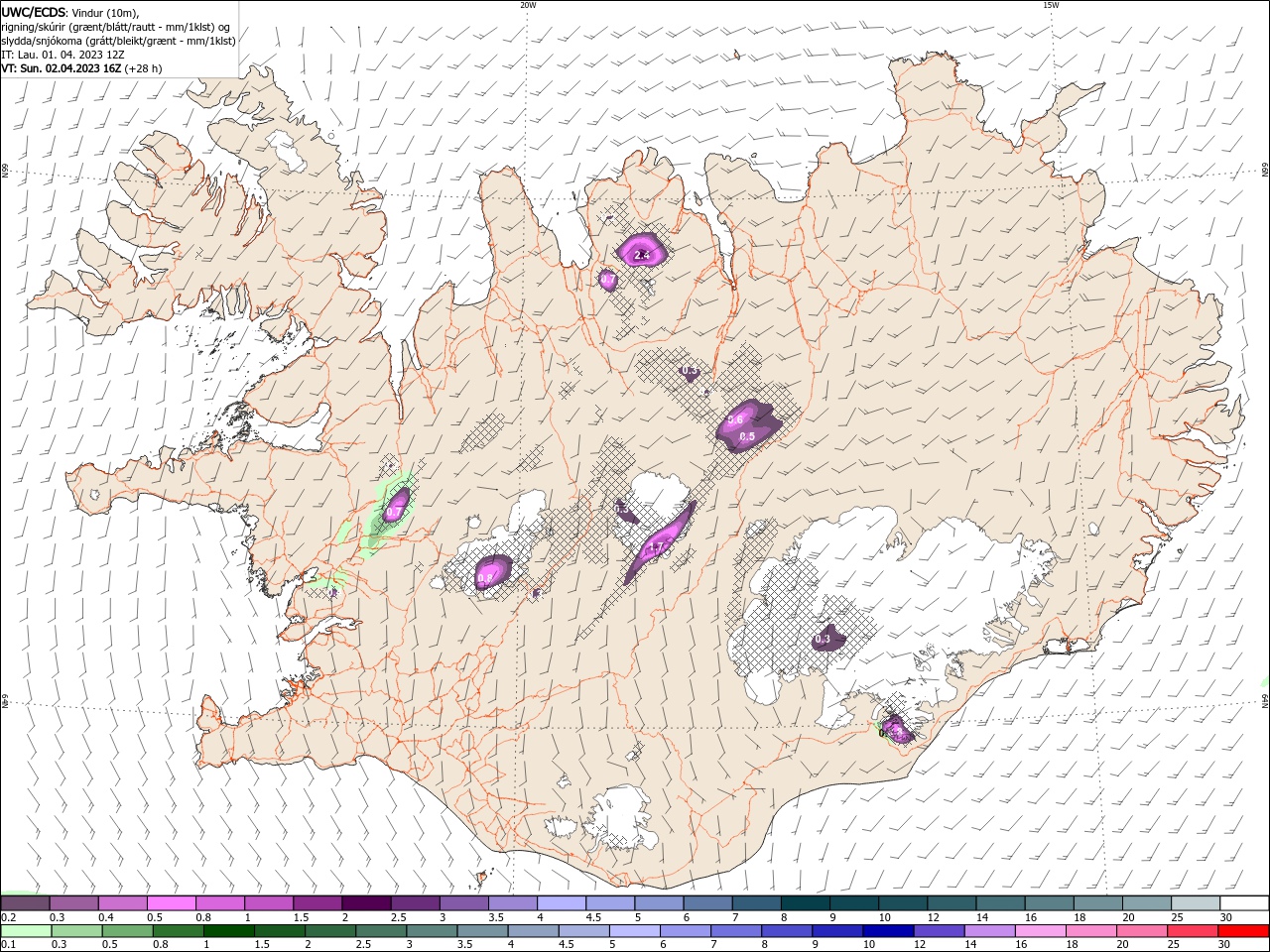Select lower legend bright red swatch after 30

[1243, 931]
